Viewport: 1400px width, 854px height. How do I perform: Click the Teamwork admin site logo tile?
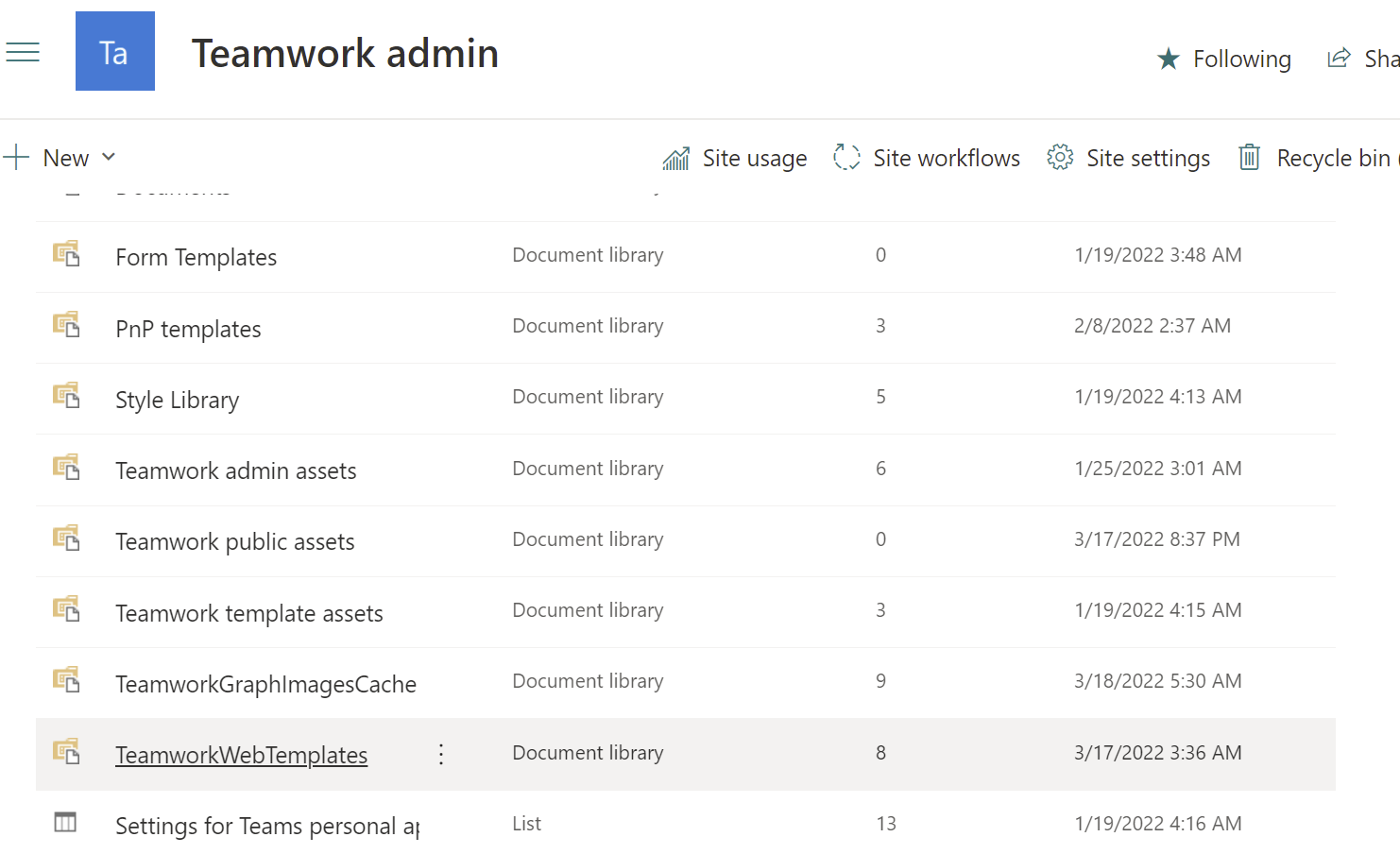click(115, 51)
